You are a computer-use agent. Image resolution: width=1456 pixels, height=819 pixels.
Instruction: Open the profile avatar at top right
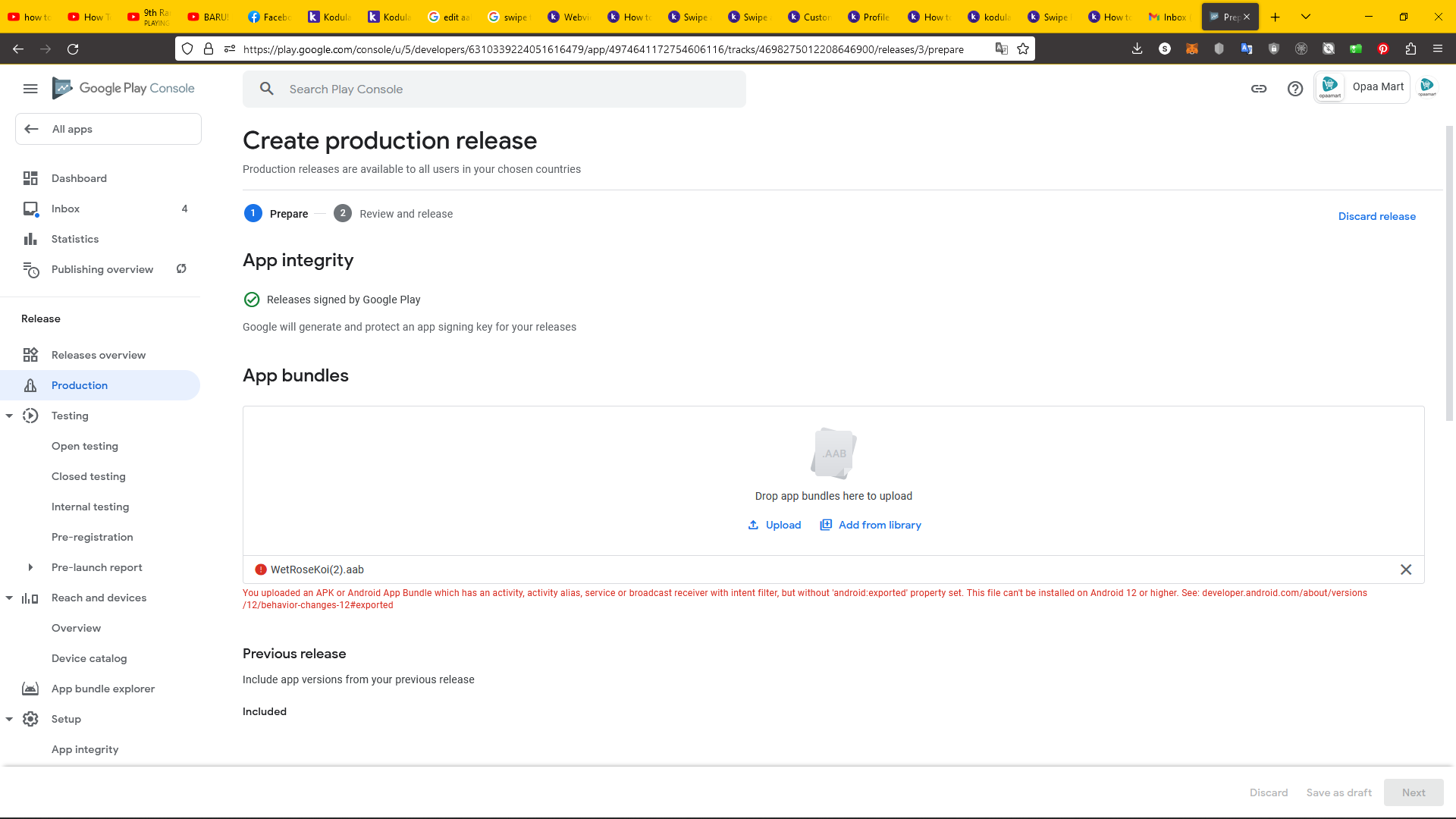click(1427, 87)
